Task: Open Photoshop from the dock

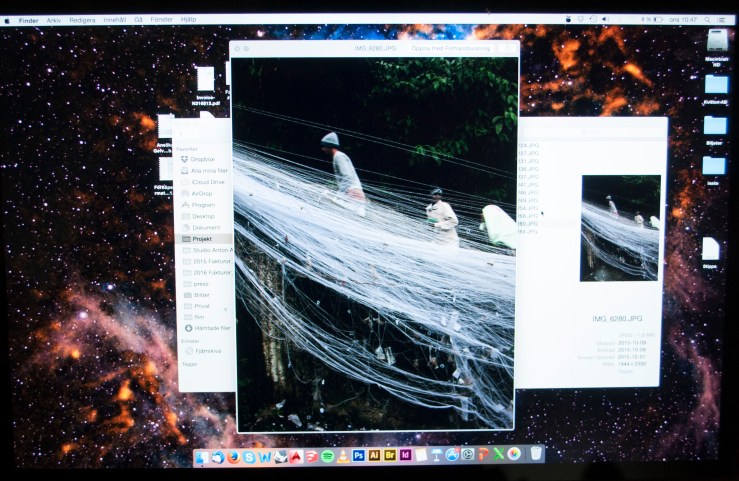Action: coord(358,456)
